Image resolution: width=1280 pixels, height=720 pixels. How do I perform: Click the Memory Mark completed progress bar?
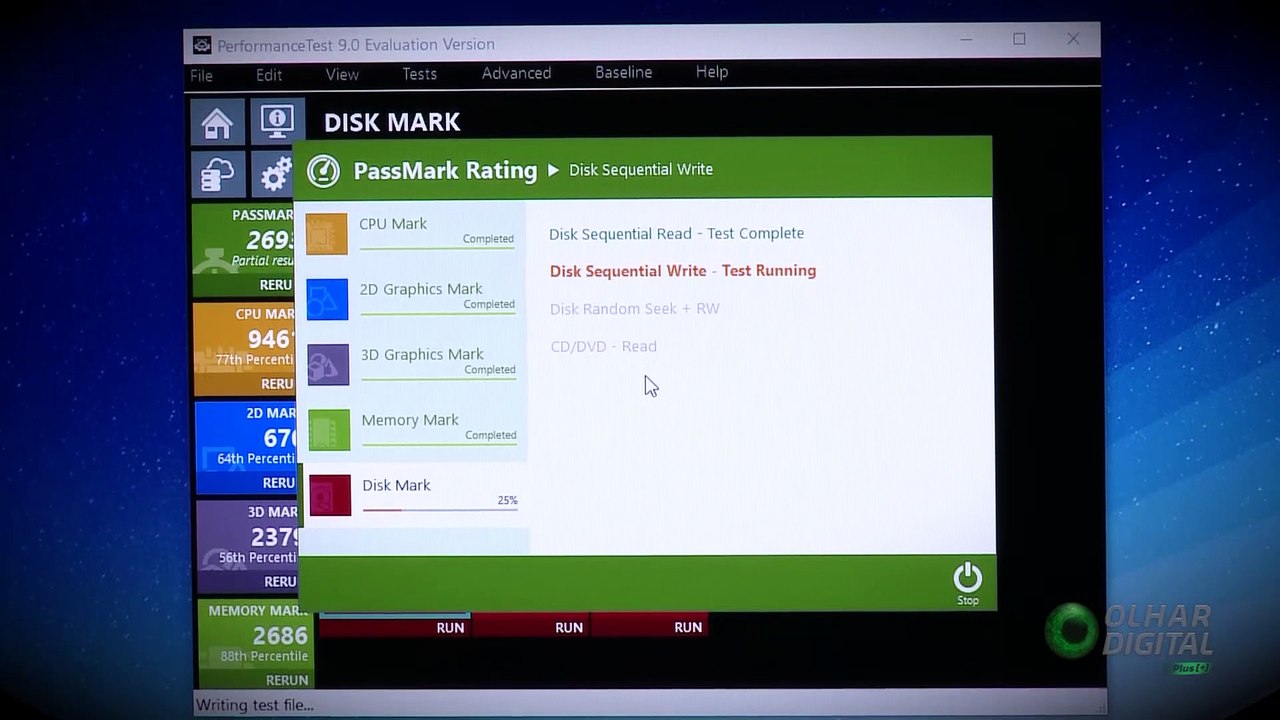(439, 444)
